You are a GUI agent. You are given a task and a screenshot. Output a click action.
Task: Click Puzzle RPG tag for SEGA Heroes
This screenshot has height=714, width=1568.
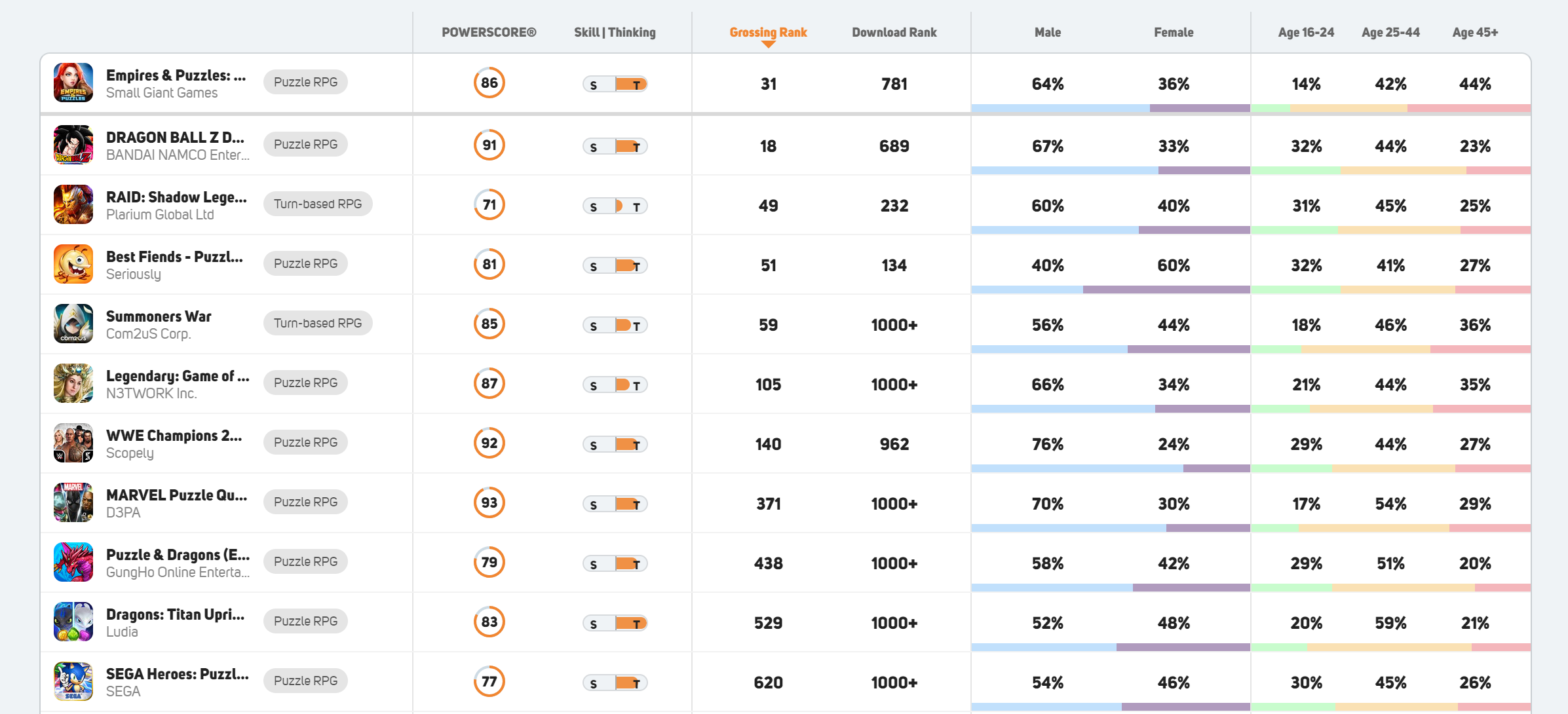coord(305,681)
